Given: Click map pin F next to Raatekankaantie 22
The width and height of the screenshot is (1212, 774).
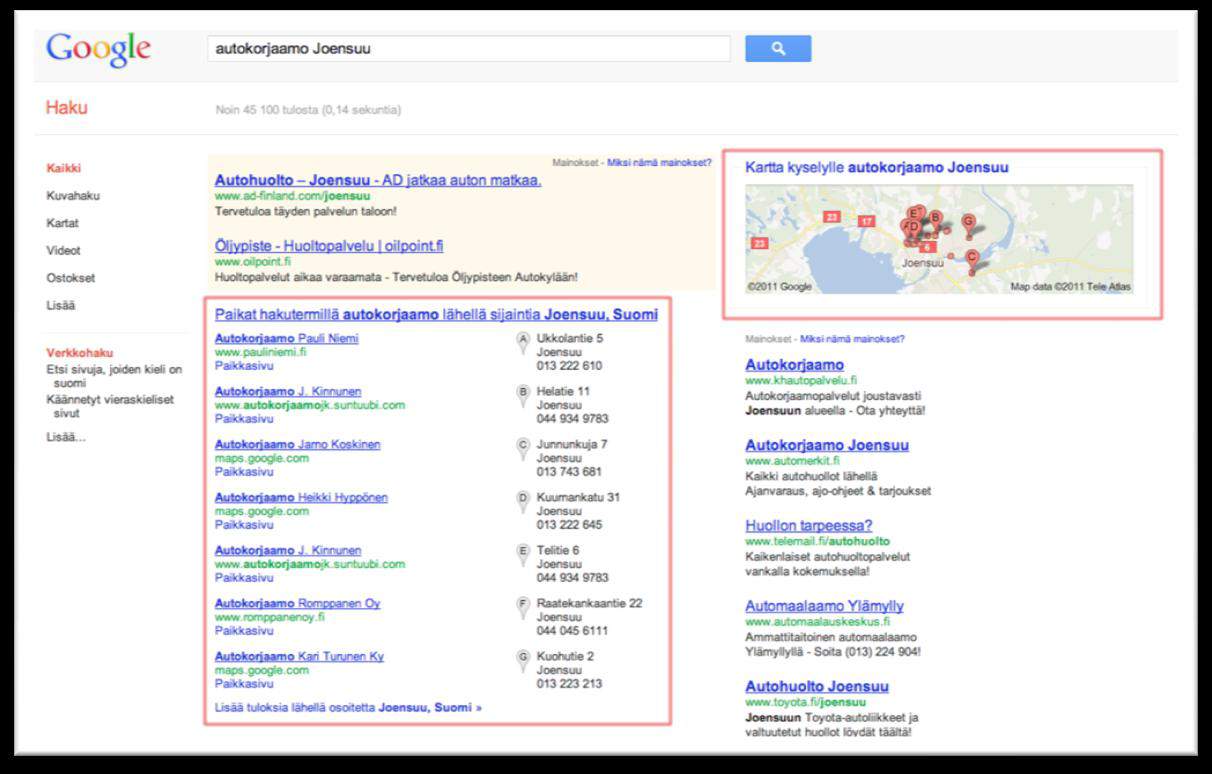Looking at the screenshot, I should point(522,609).
